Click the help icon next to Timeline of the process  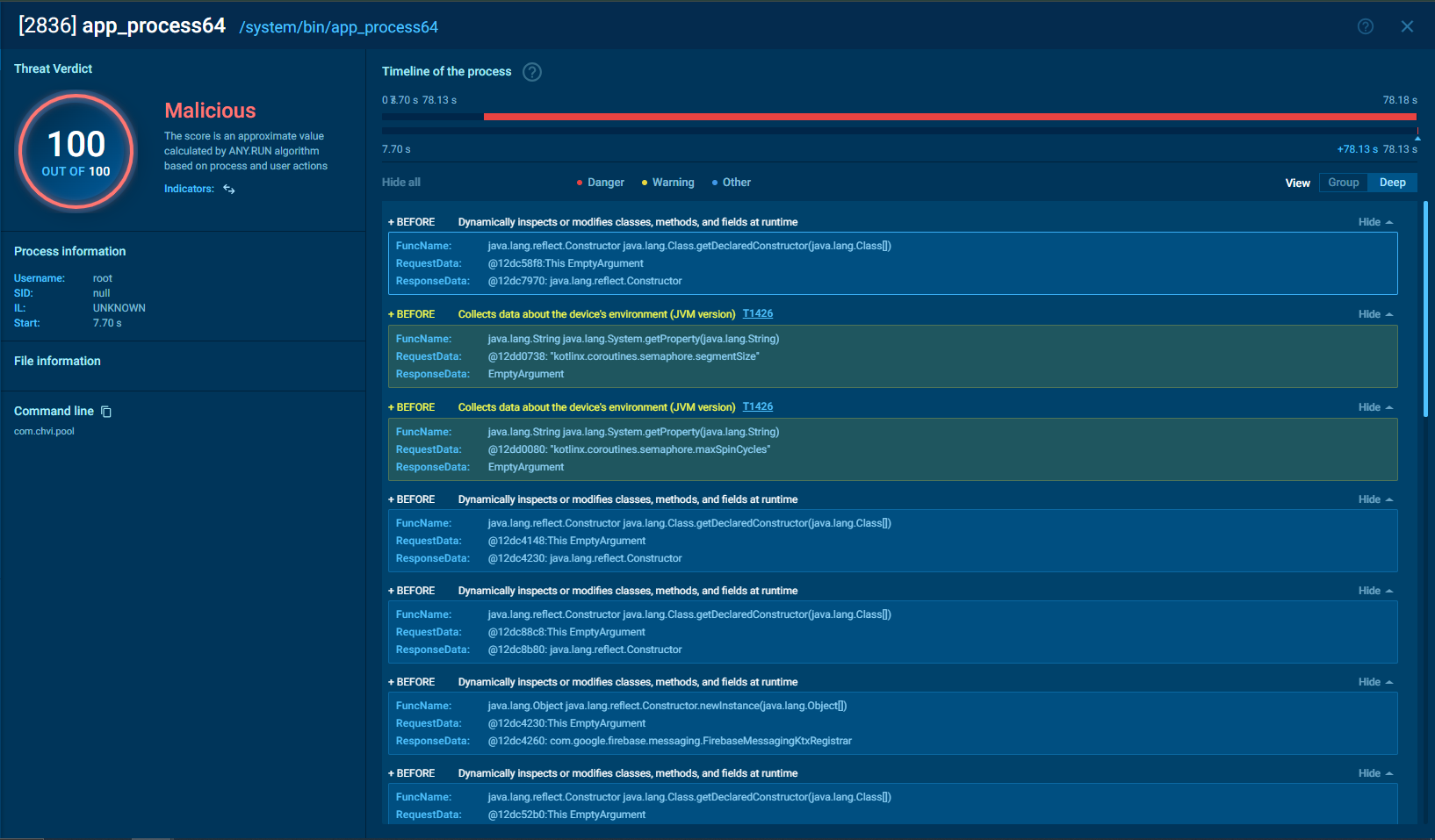532,72
